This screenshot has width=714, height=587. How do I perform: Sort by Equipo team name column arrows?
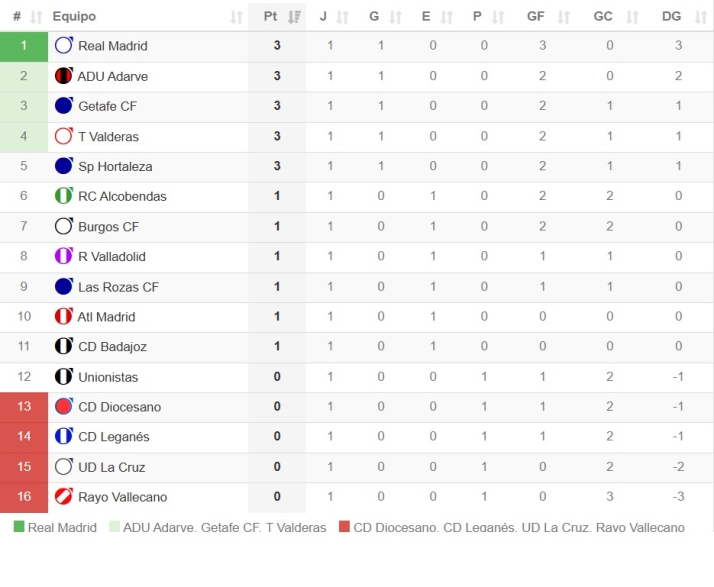click(x=236, y=17)
